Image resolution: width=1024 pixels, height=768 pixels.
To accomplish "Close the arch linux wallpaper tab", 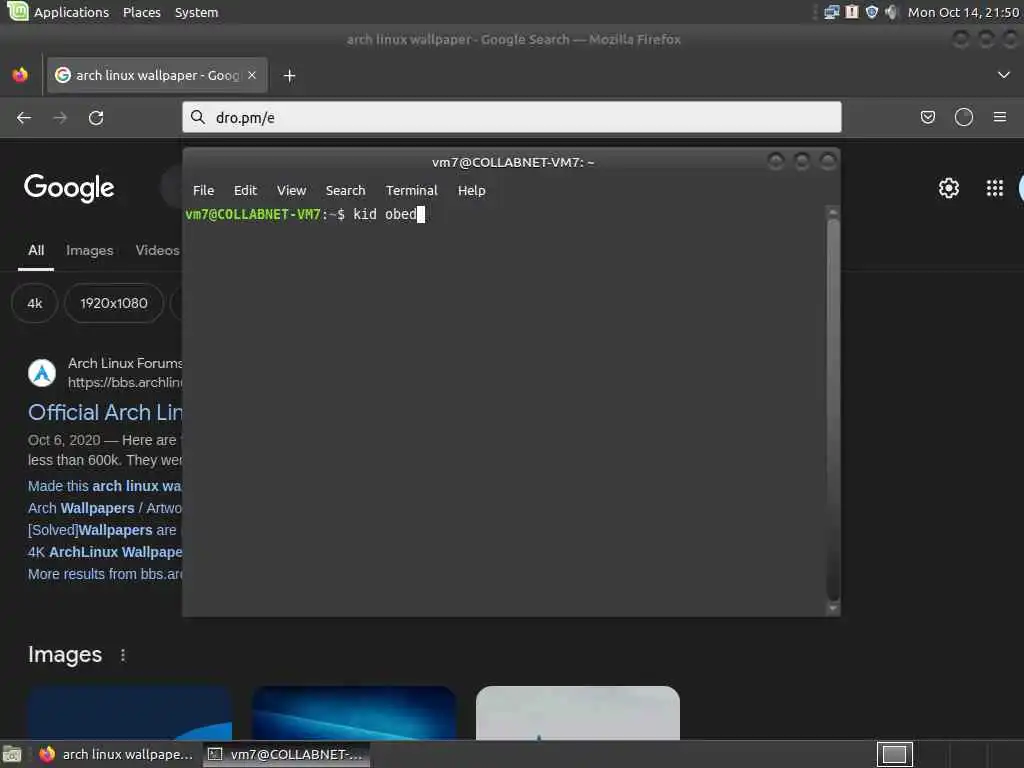I will (252, 75).
